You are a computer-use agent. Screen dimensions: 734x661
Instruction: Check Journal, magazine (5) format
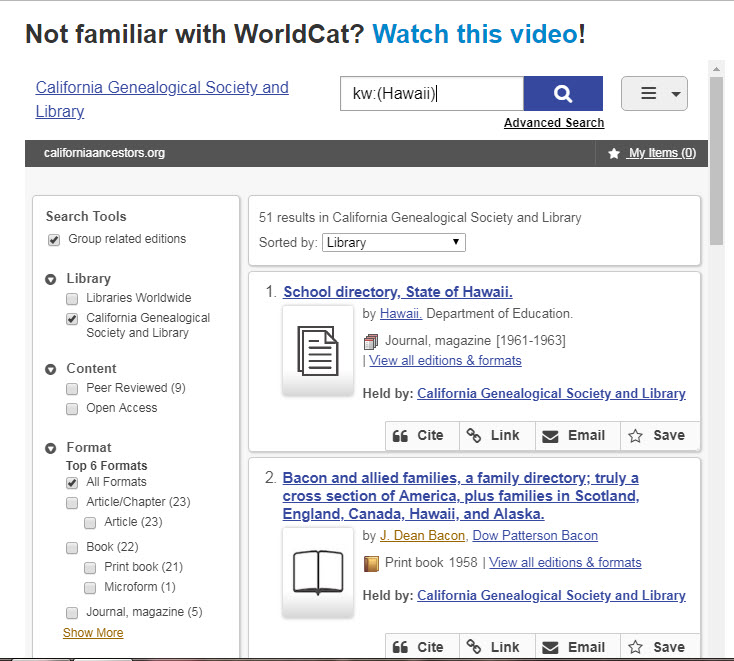point(72,613)
